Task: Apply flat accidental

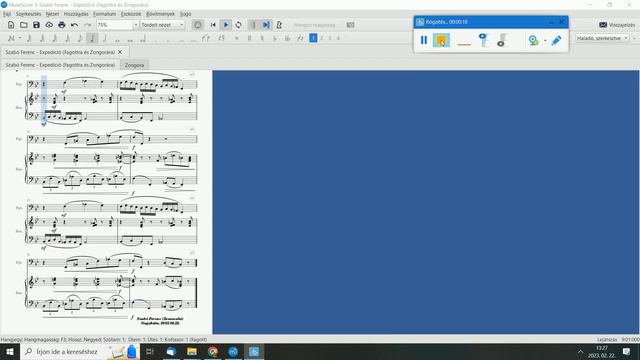Action: (275, 38)
